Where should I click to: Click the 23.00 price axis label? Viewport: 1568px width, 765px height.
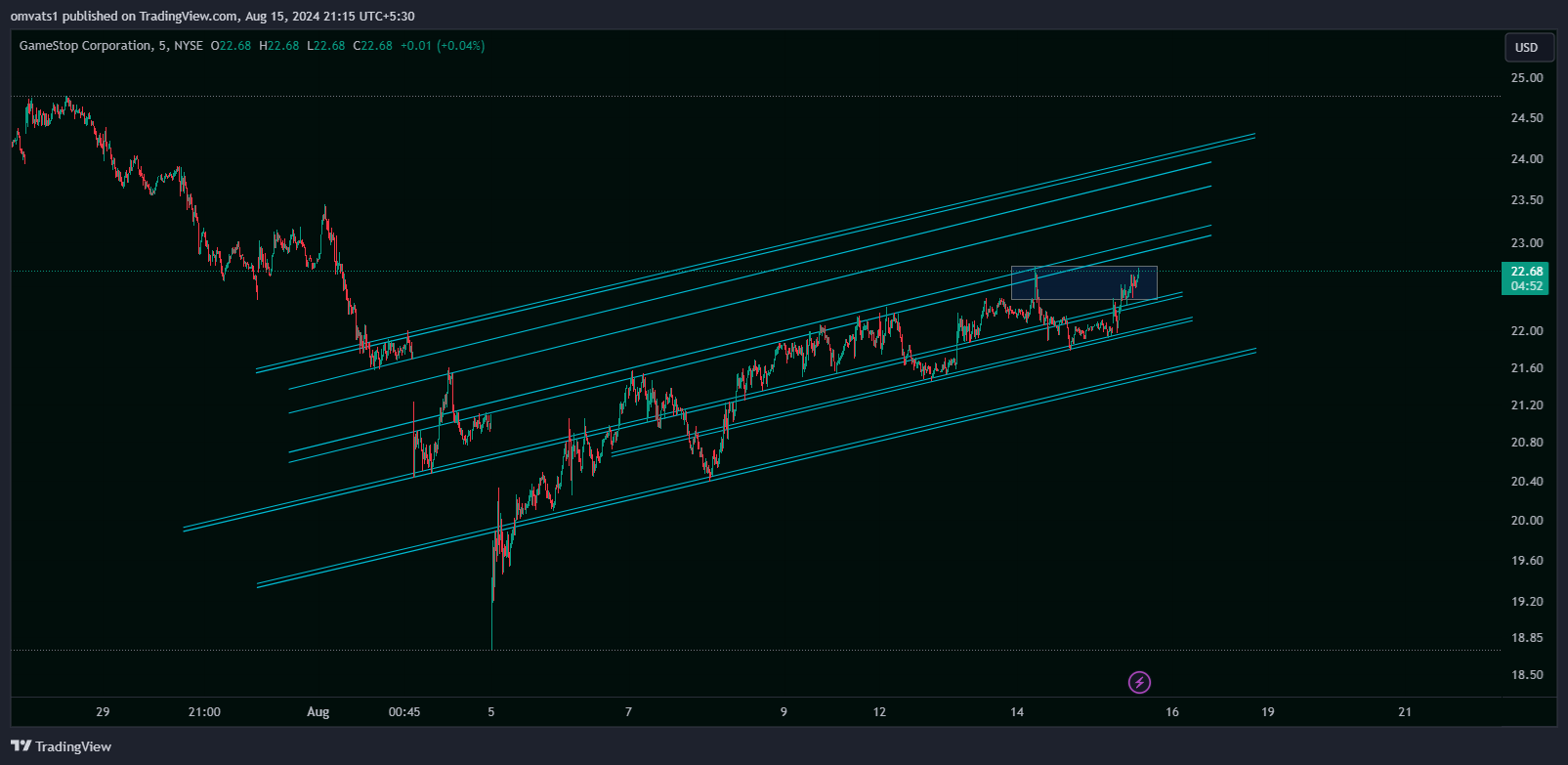tap(1527, 243)
